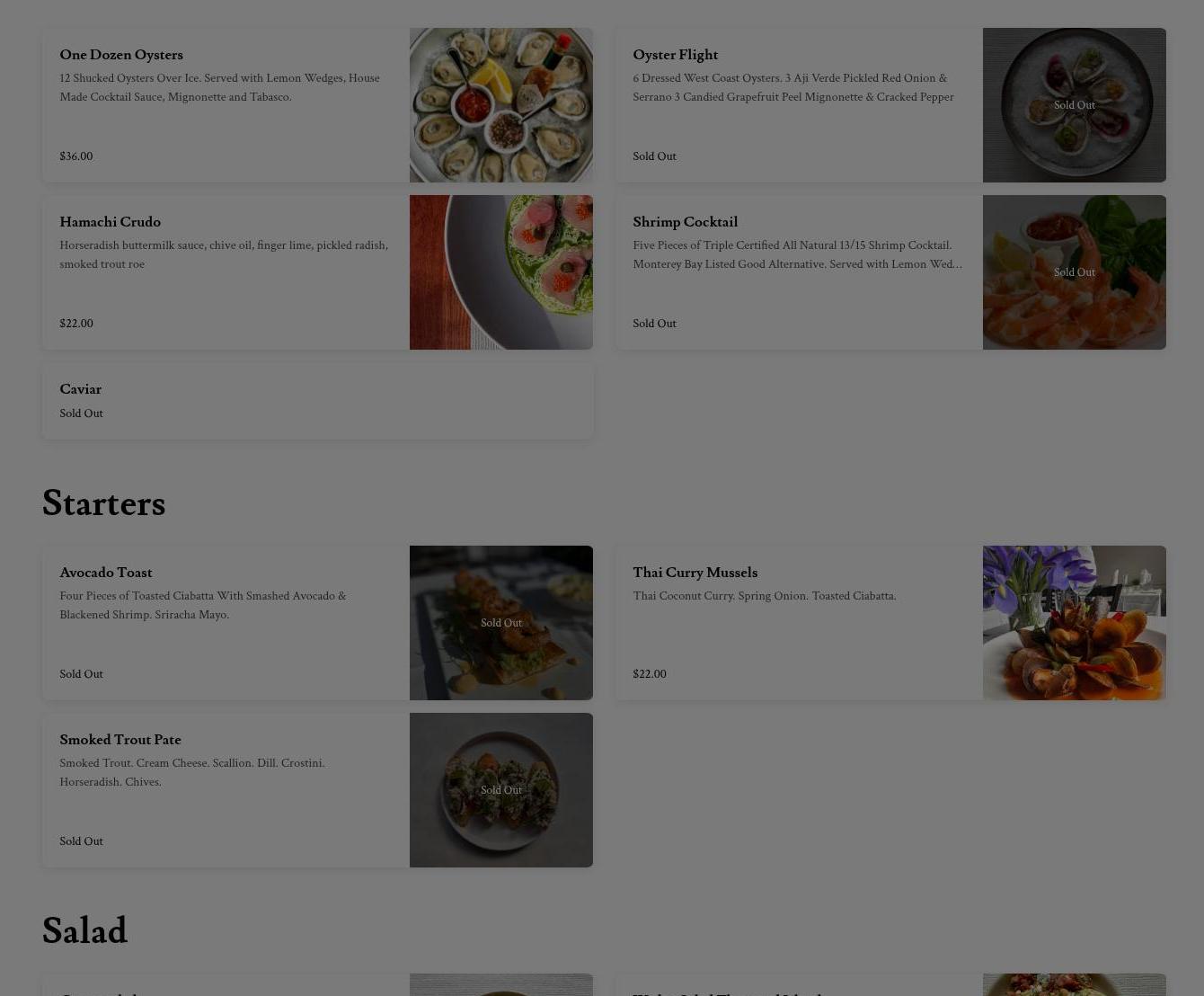Click the Smoked Trout Pate image
The width and height of the screenshot is (1204, 996).
(x=500, y=790)
